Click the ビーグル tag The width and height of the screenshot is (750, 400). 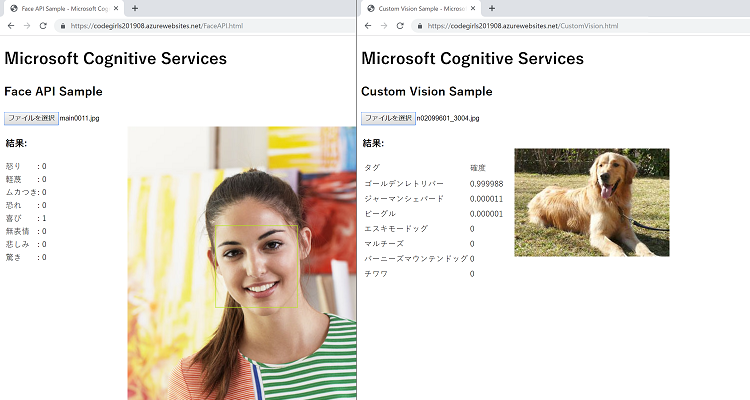point(380,213)
